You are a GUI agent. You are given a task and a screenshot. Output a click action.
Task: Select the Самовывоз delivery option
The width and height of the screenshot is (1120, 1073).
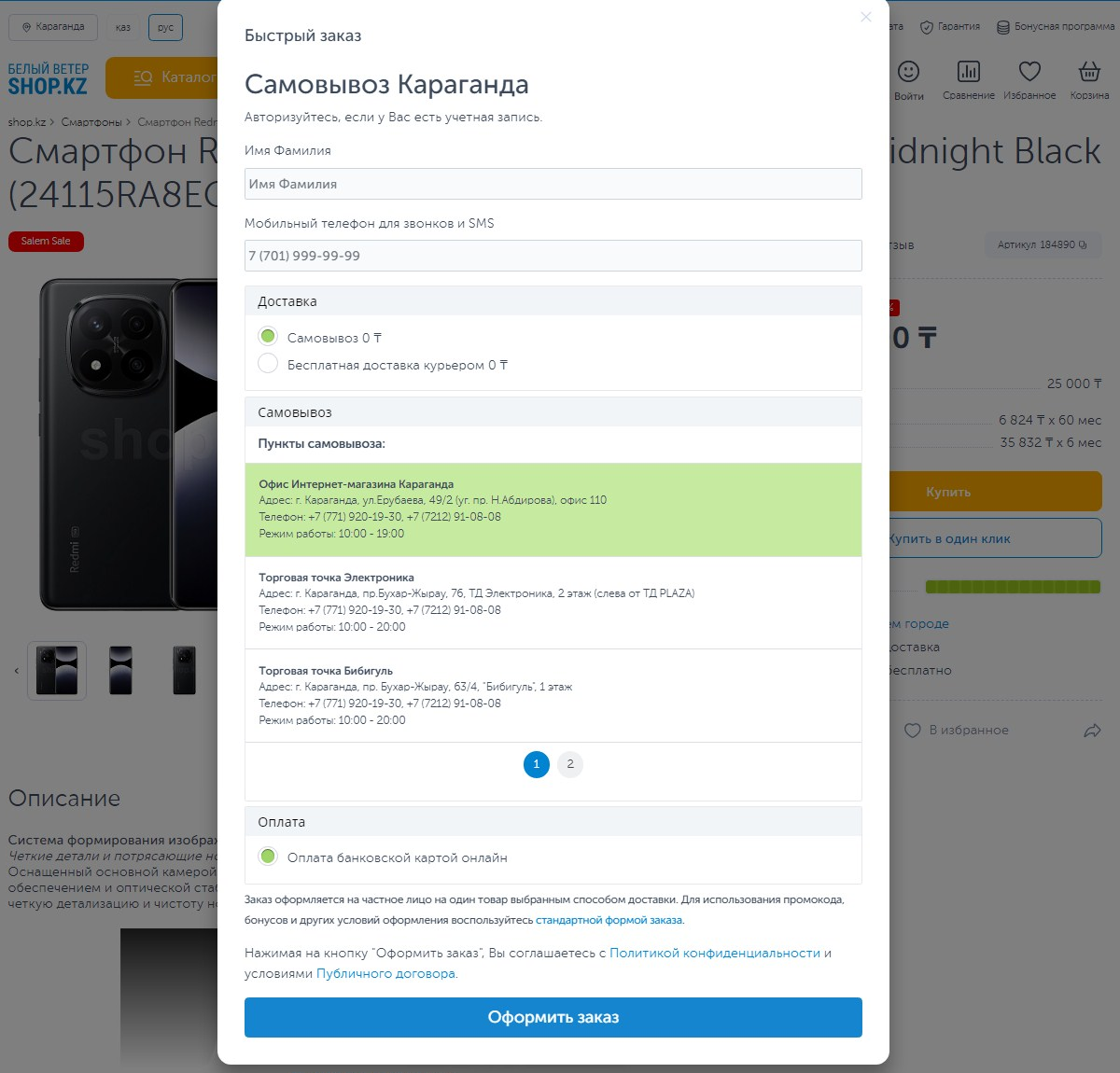269,337
